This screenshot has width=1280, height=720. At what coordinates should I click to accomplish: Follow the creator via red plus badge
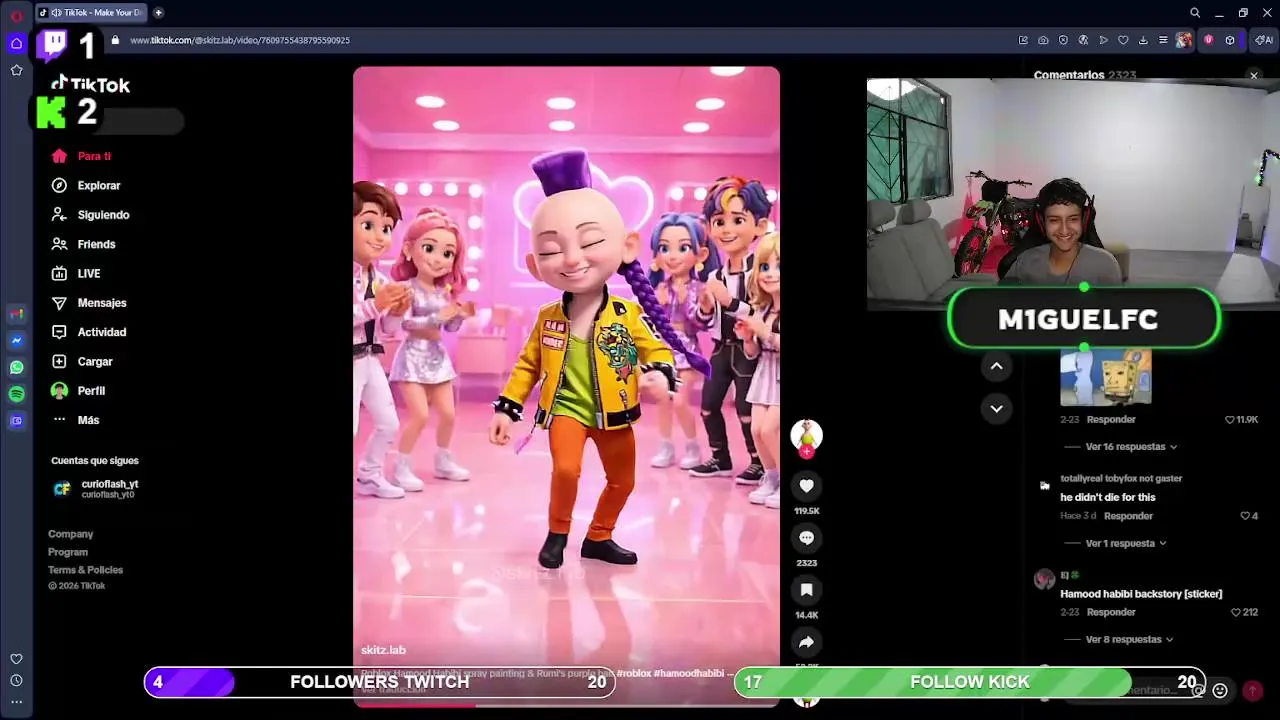click(806, 452)
